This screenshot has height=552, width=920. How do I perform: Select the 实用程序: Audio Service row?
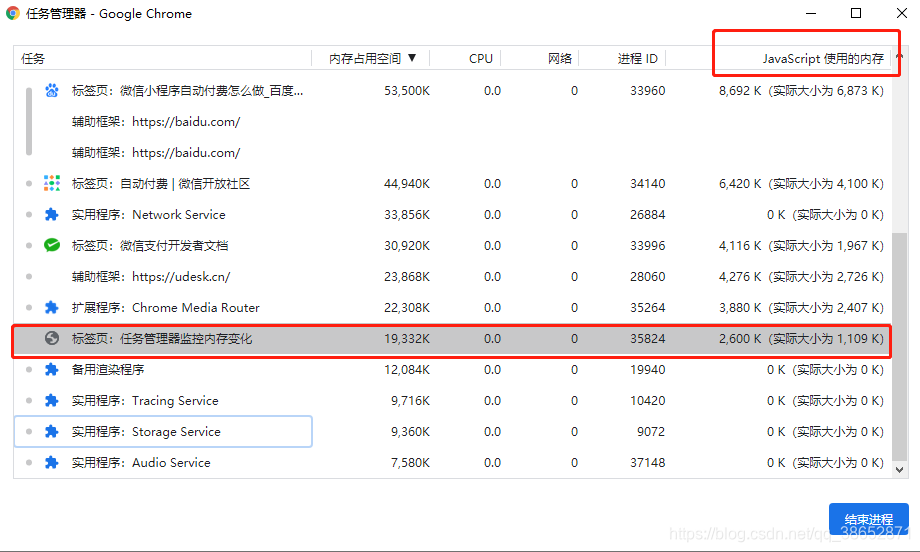(452, 462)
